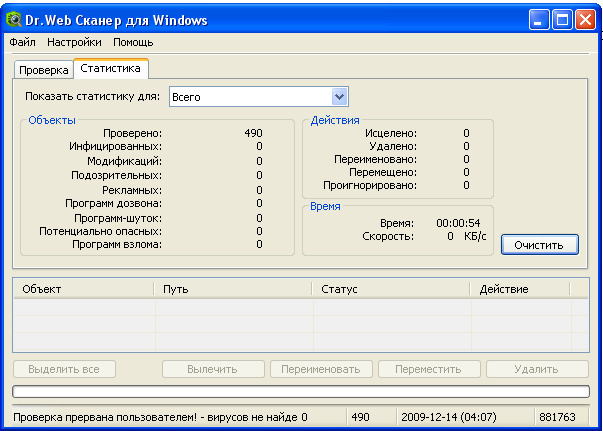Image resolution: width=603 pixels, height=431 pixels.
Task: Click status bar date 2009-12-14 (04:07)
Action: pyautogui.click(x=449, y=417)
